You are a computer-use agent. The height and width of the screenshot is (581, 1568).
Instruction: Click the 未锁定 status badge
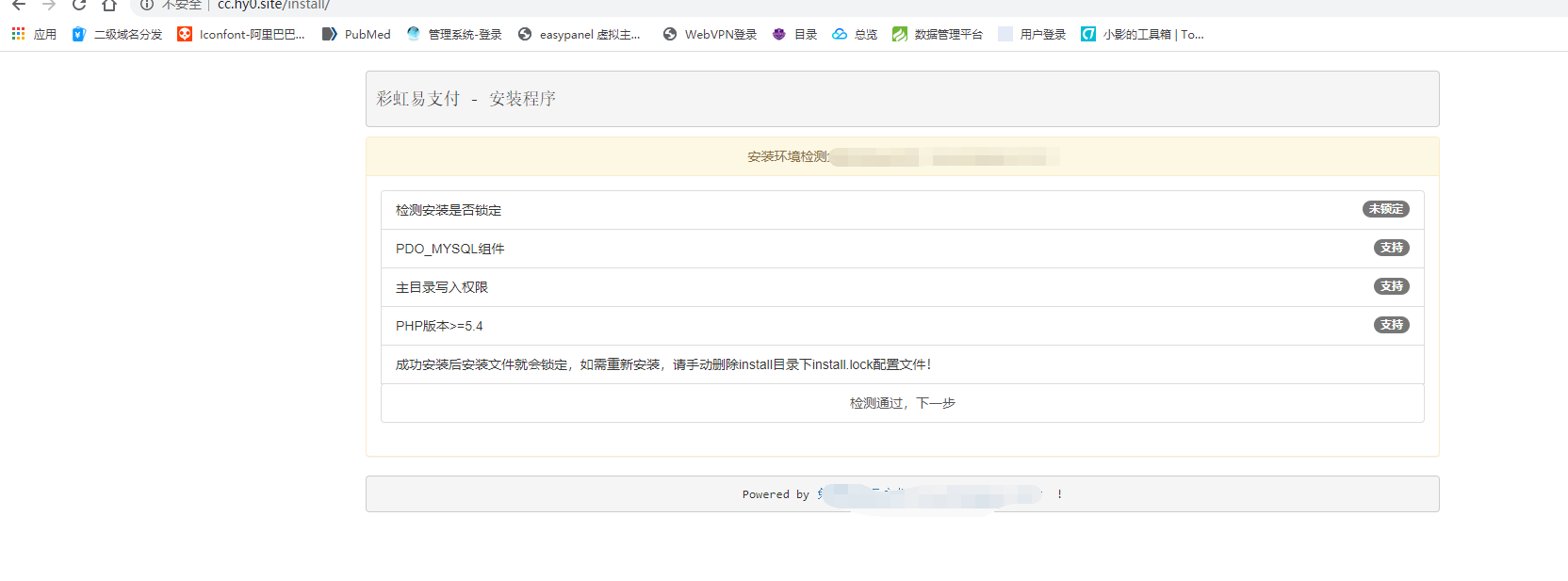[x=1385, y=209]
